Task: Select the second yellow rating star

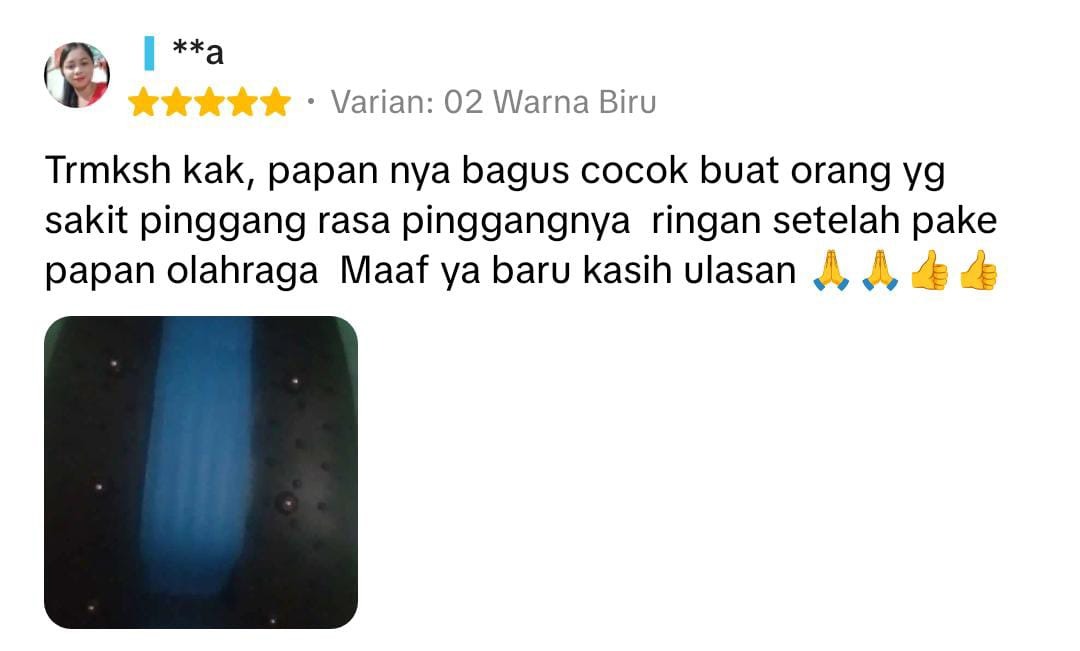Action: pyautogui.click(x=176, y=102)
